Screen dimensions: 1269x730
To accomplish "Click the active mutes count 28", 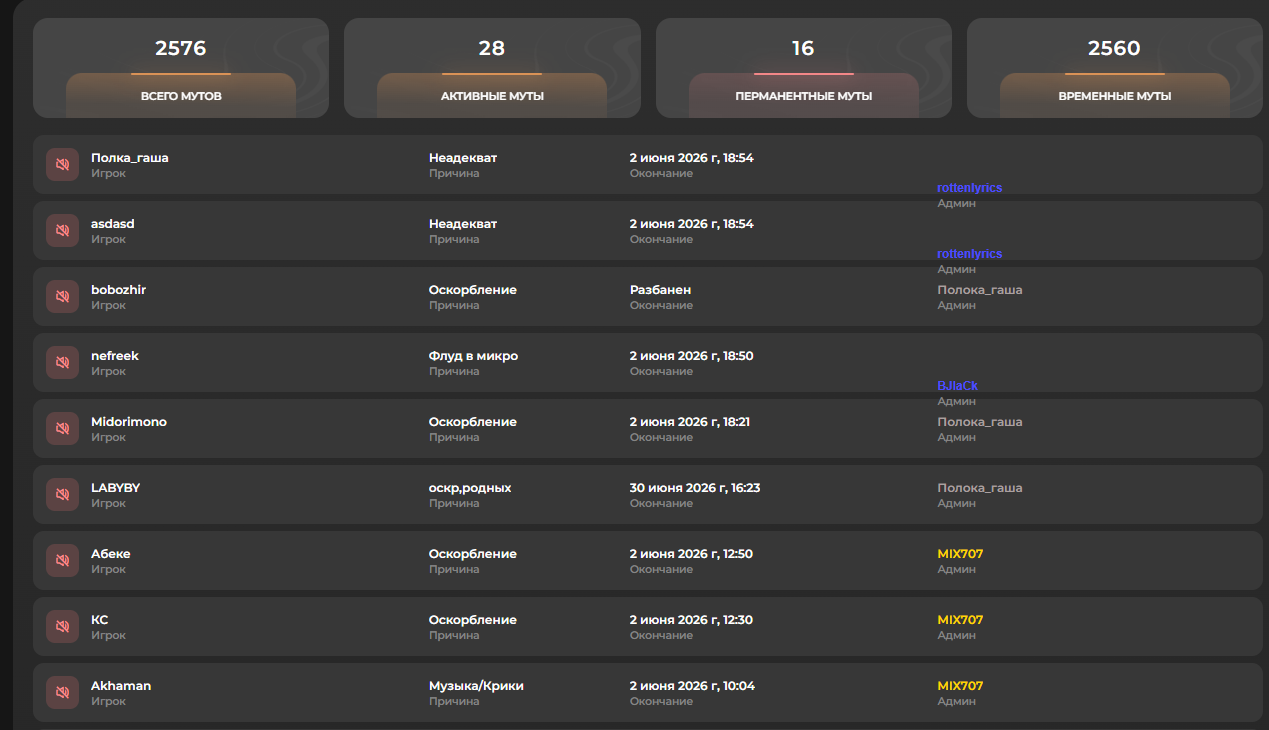I will click(492, 48).
